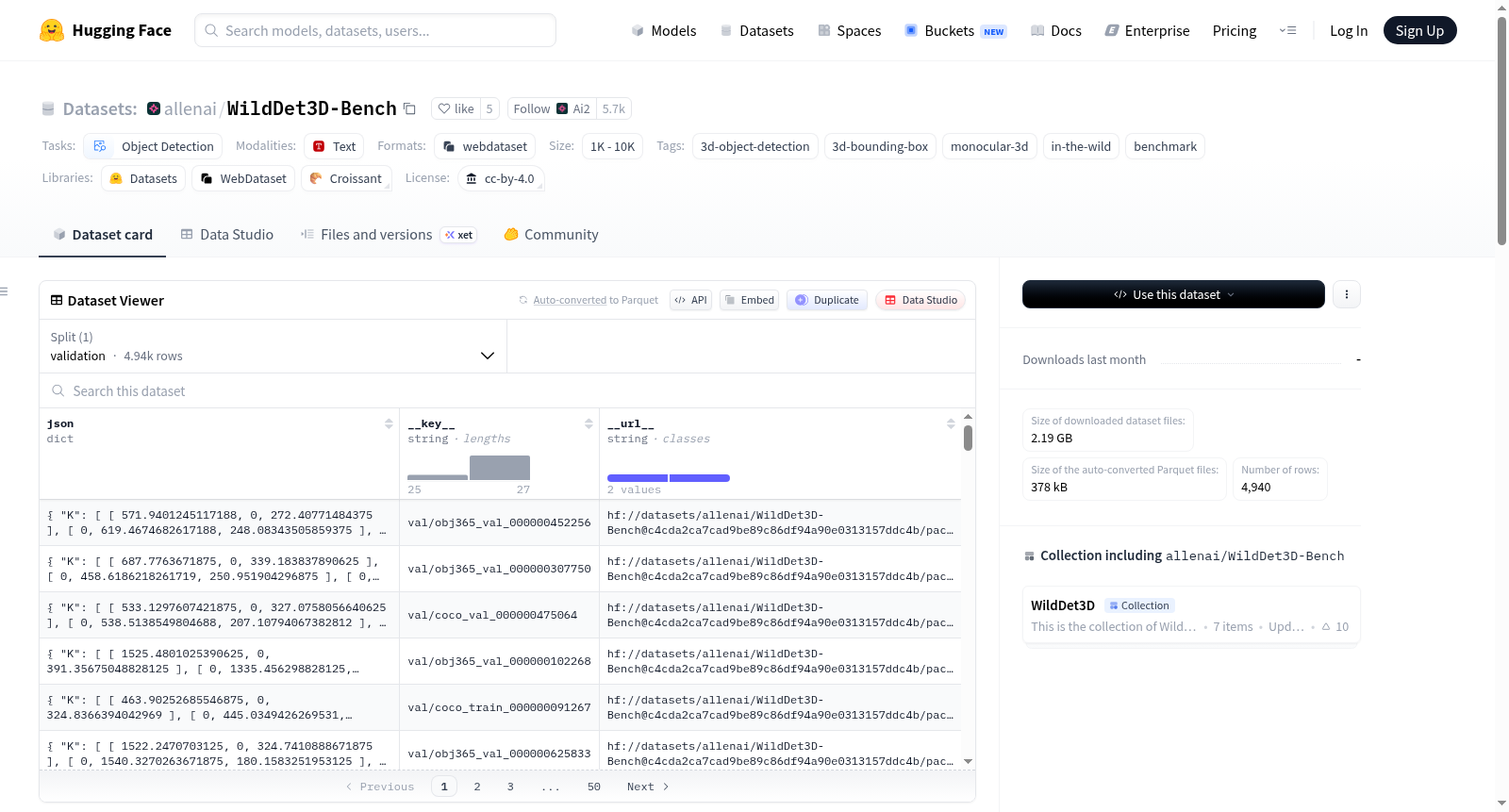Open the Pricing page
1509x812 pixels.
[x=1235, y=30]
